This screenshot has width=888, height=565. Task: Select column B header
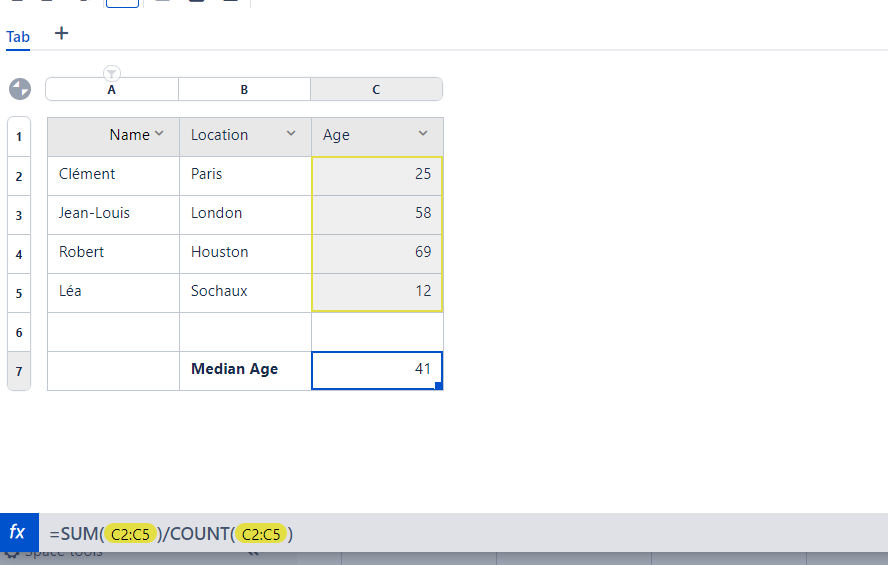[x=244, y=90]
